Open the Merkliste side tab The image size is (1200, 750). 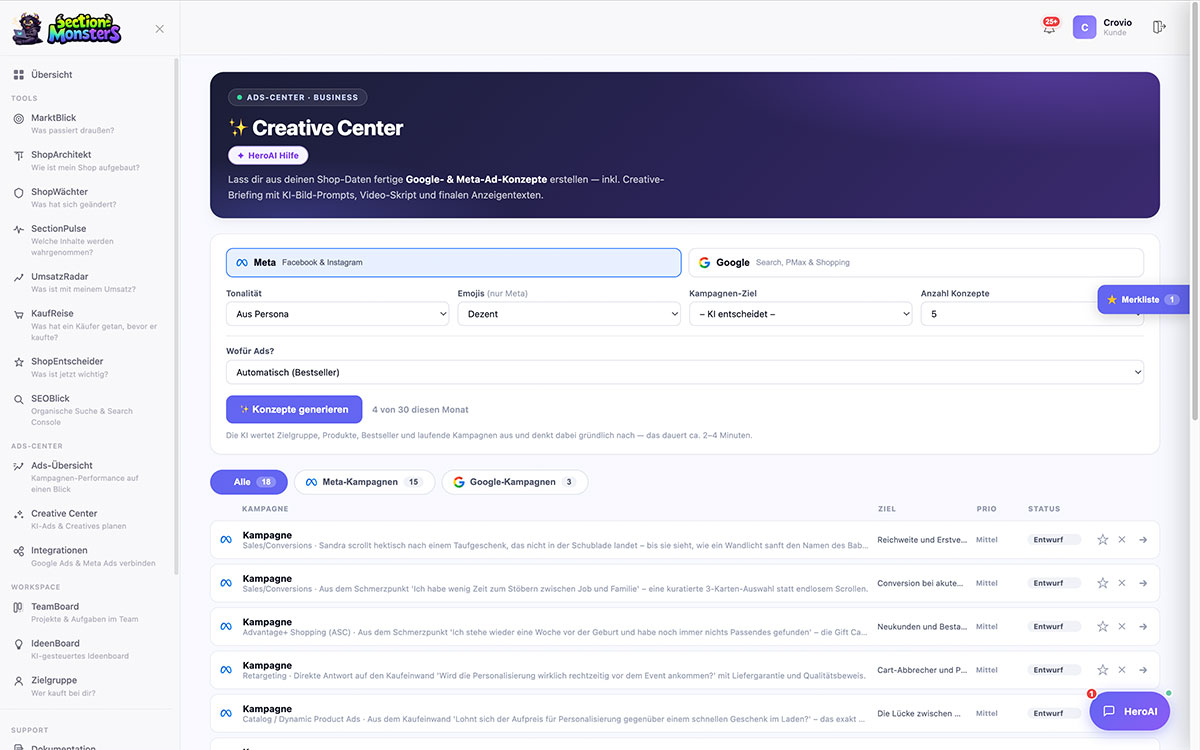click(x=1144, y=299)
